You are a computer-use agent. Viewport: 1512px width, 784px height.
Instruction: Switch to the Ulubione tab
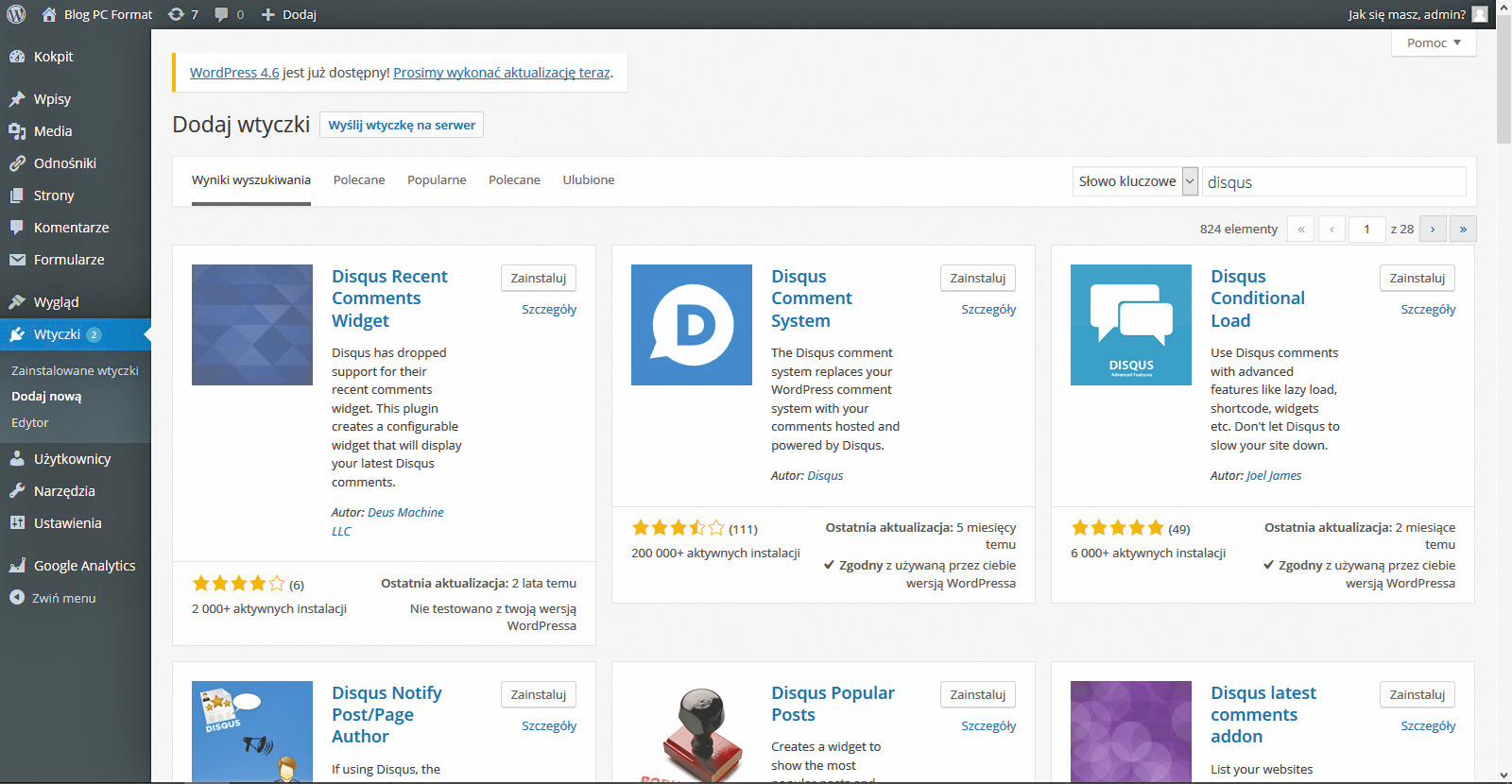click(x=588, y=180)
